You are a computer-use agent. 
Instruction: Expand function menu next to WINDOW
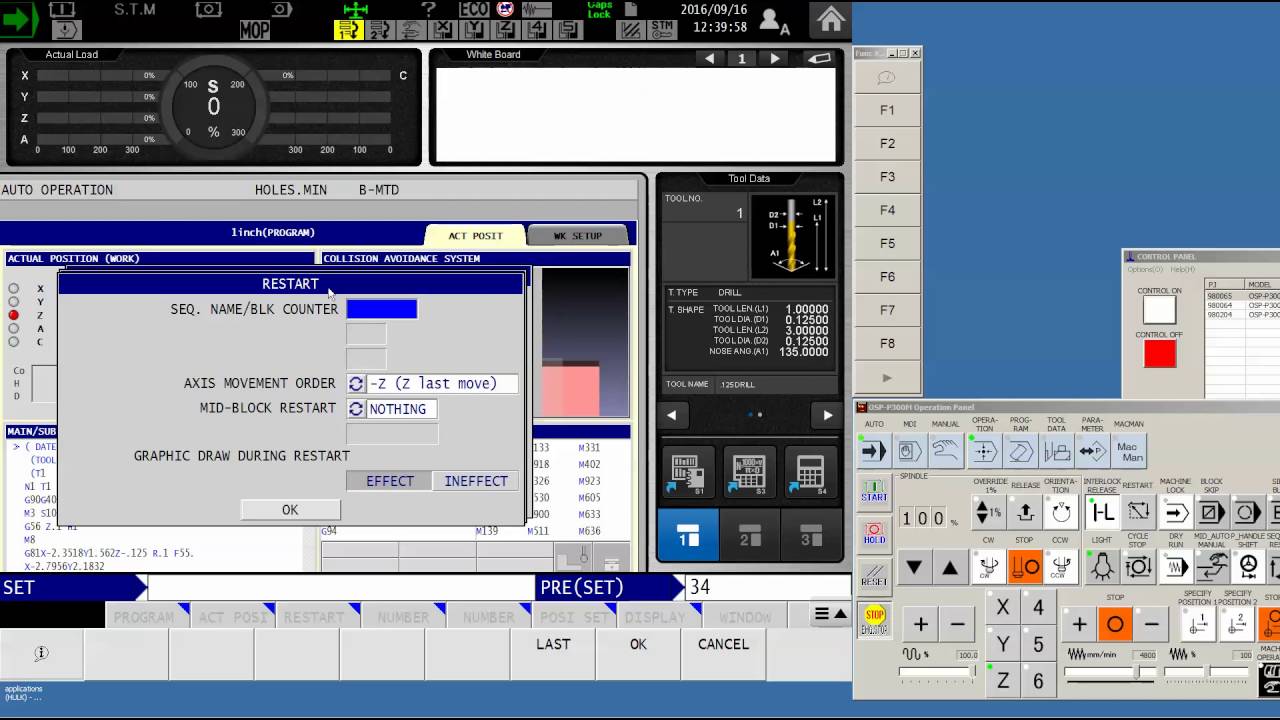click(x=830, y=614)
